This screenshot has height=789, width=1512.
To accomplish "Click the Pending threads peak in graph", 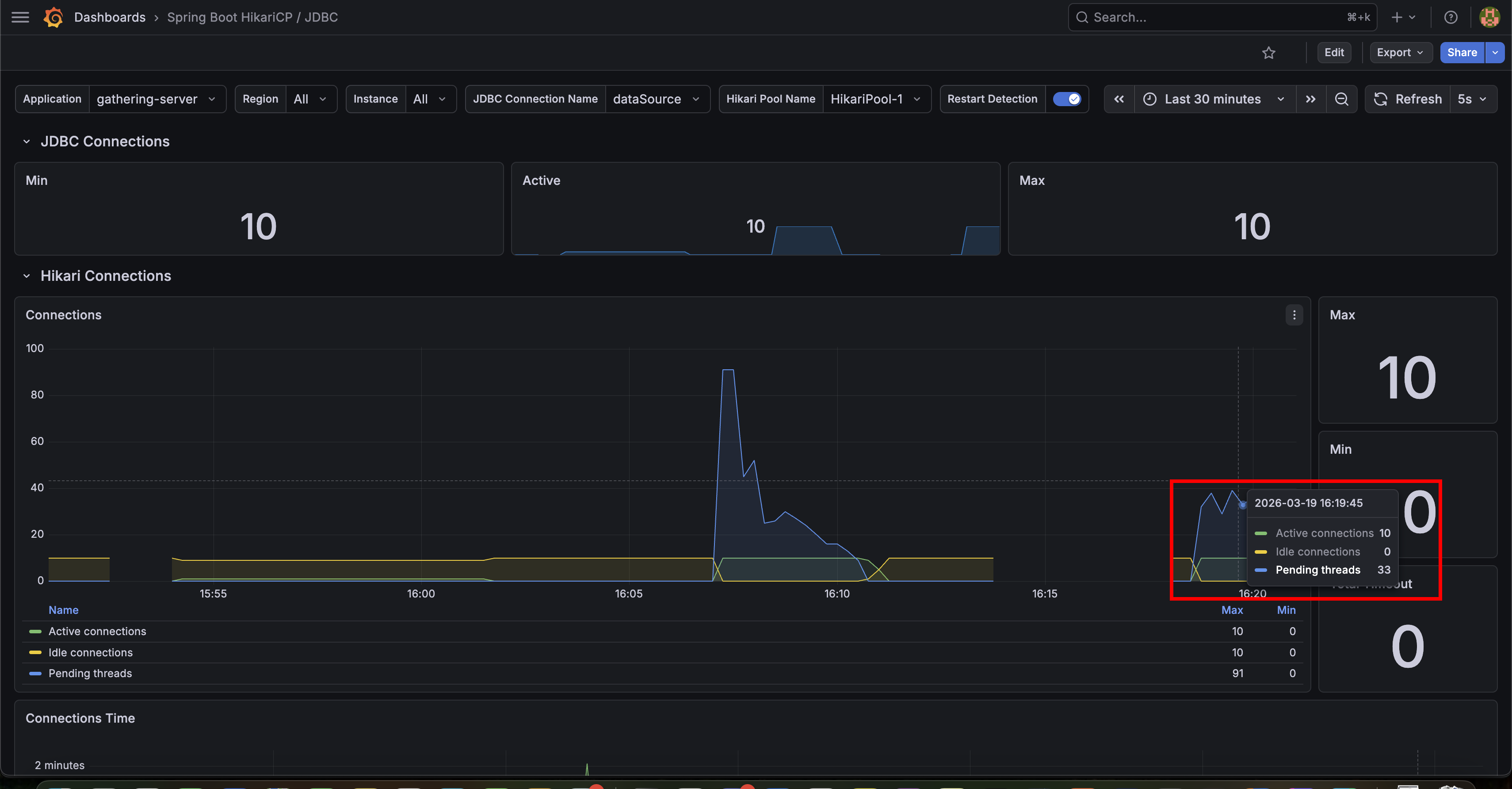I will [x=728, y=371].
